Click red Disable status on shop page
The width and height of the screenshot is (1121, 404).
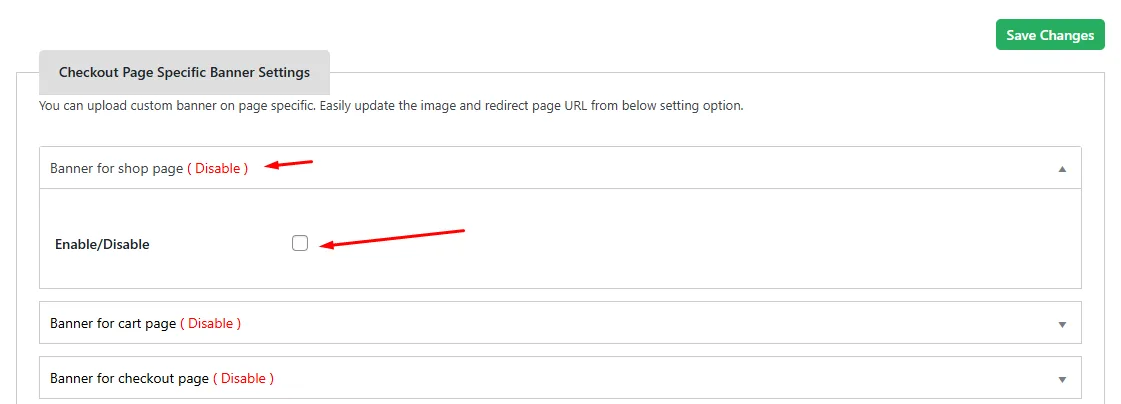(217, 169)
